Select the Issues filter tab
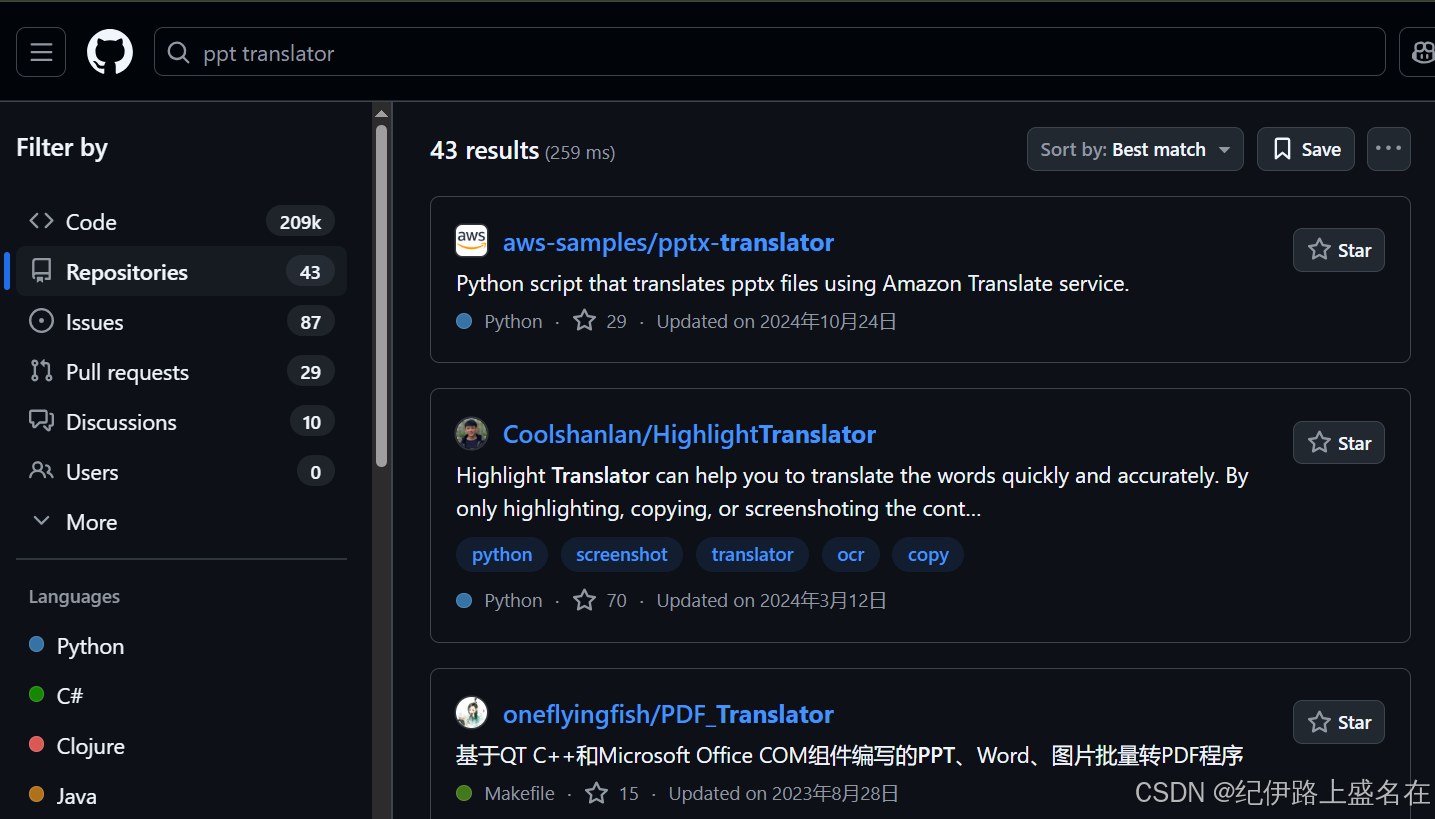 pos(181,322)
